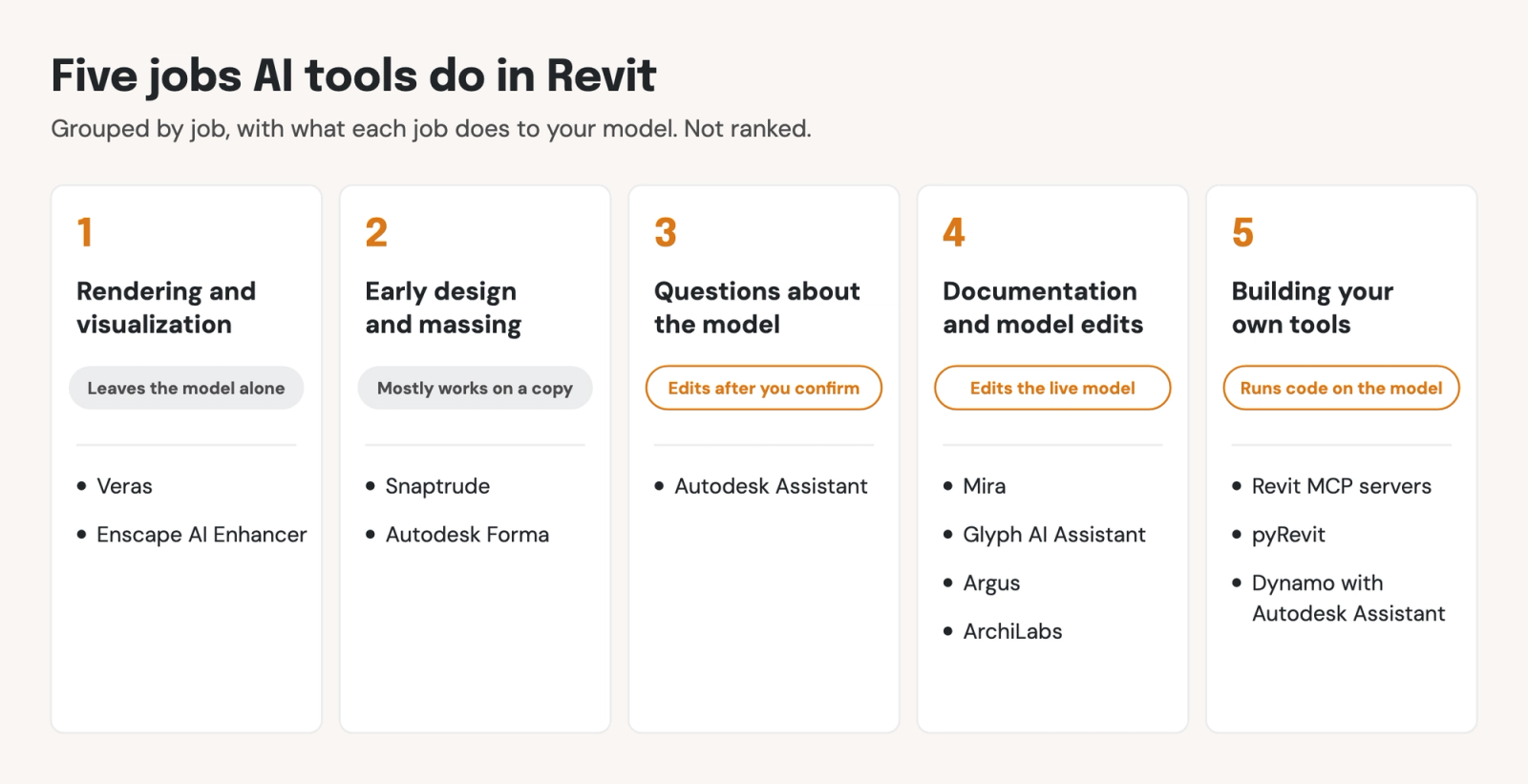Click the 'Enscape AI Enhancer' list item
Viewport: 1528px width, 784px height.
(202, 535)
